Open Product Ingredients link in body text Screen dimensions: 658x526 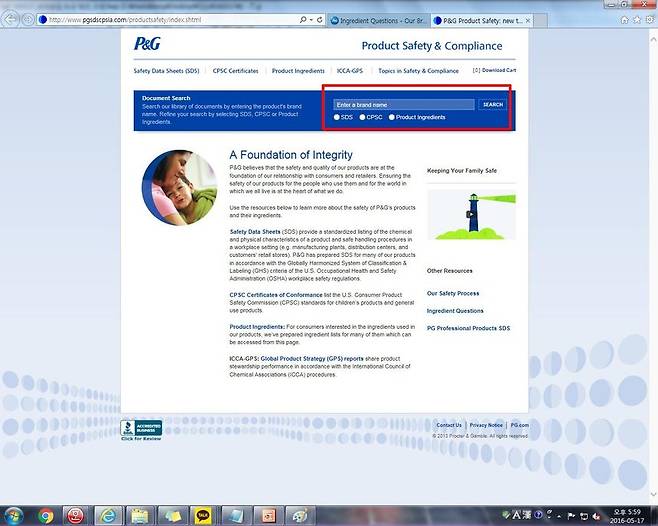coord(257,327)
